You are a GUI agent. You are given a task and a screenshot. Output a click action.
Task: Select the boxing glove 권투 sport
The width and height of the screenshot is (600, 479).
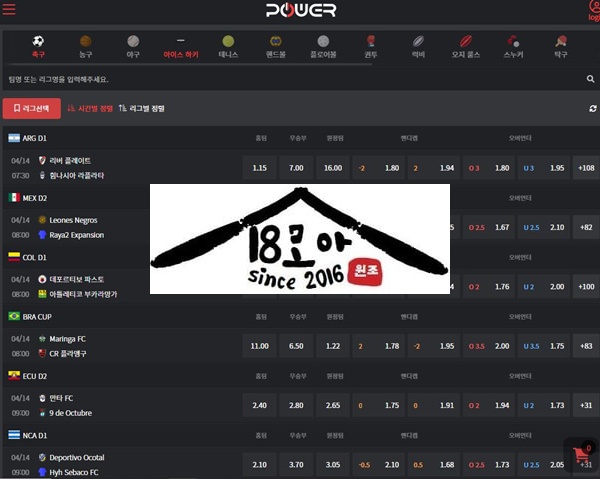[x=371, y=47]
